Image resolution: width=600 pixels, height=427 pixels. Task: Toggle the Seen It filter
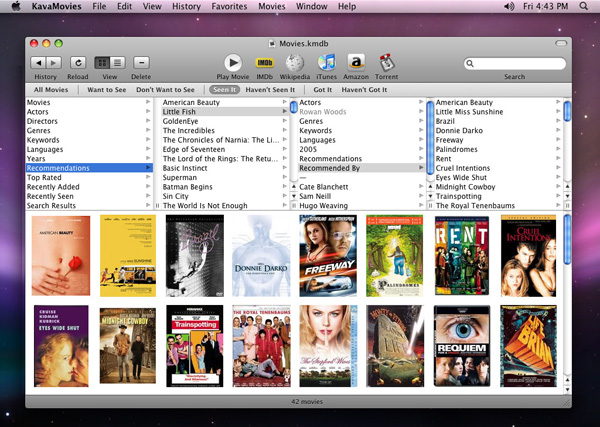coord(225,90)
